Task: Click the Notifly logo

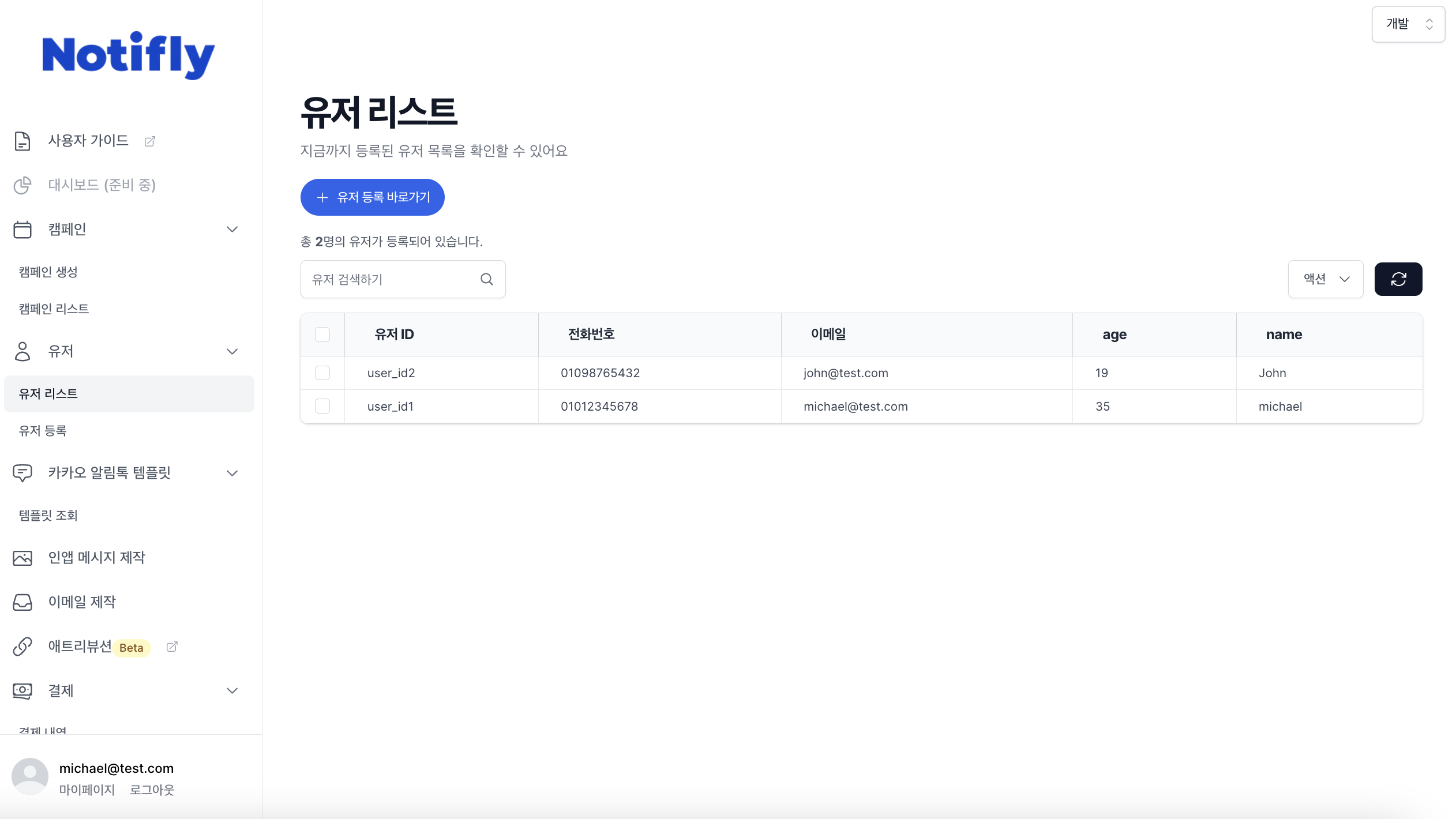Action: coord(129,55)
